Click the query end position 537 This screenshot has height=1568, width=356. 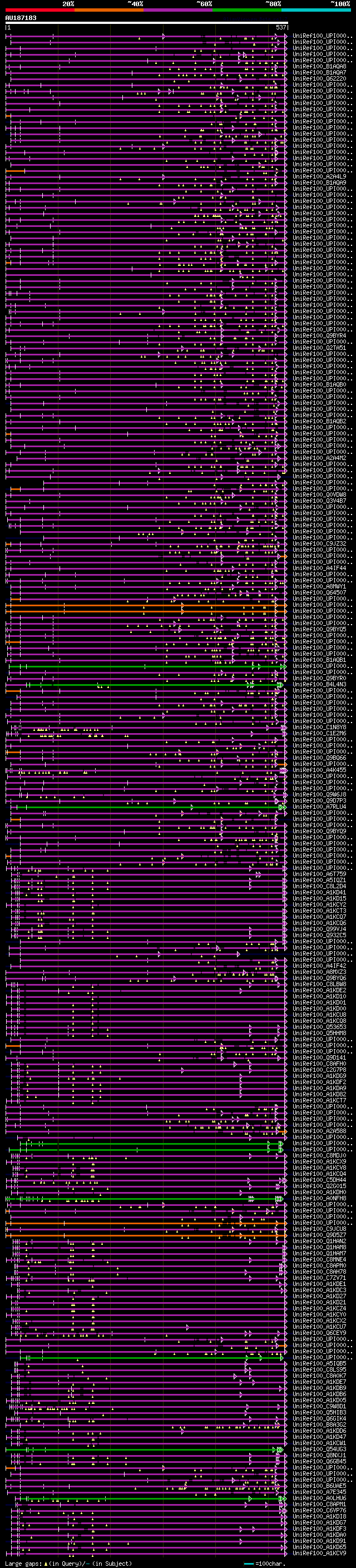point(280,27)
